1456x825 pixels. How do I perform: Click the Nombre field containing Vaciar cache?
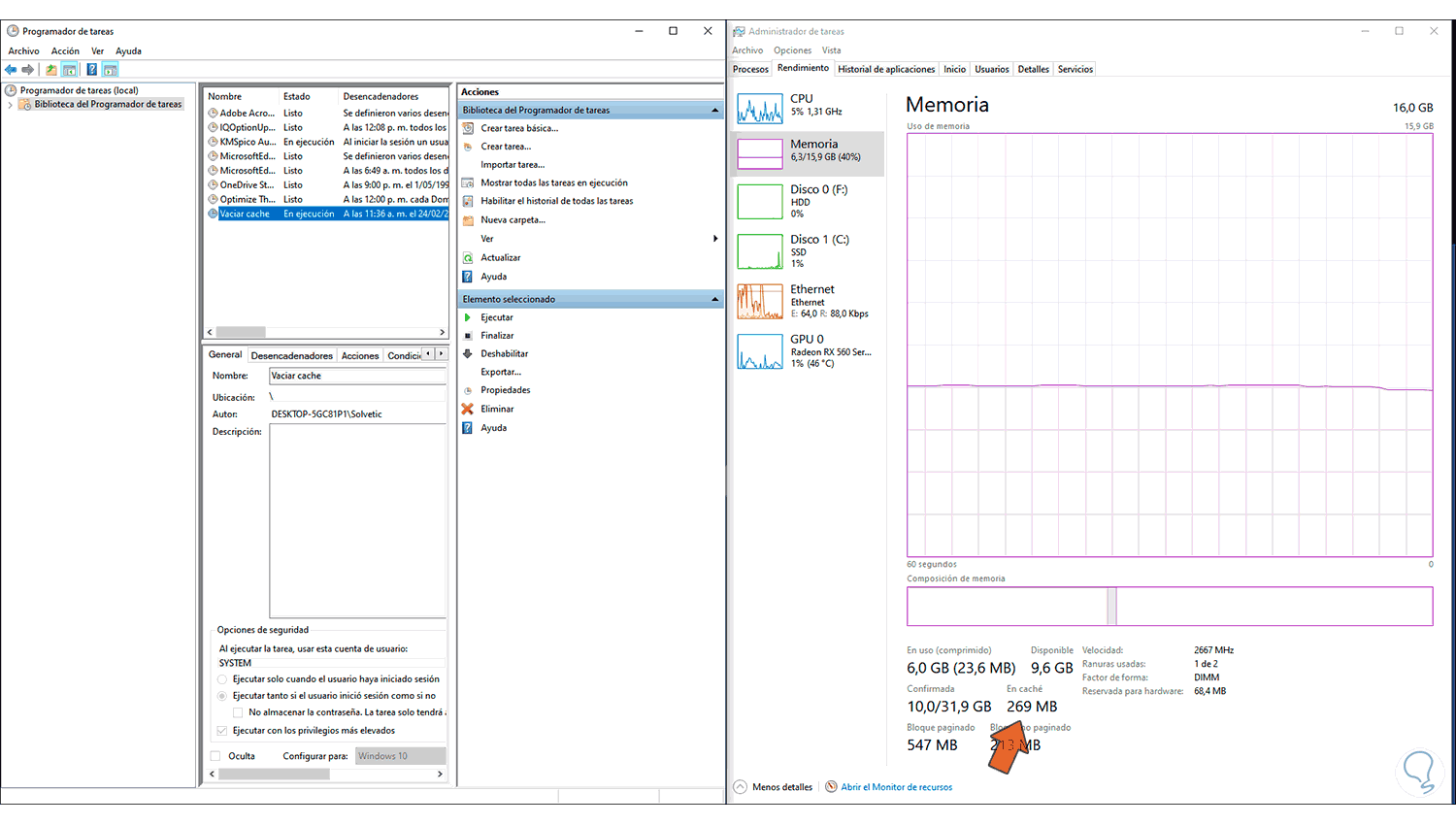(357, 376)
